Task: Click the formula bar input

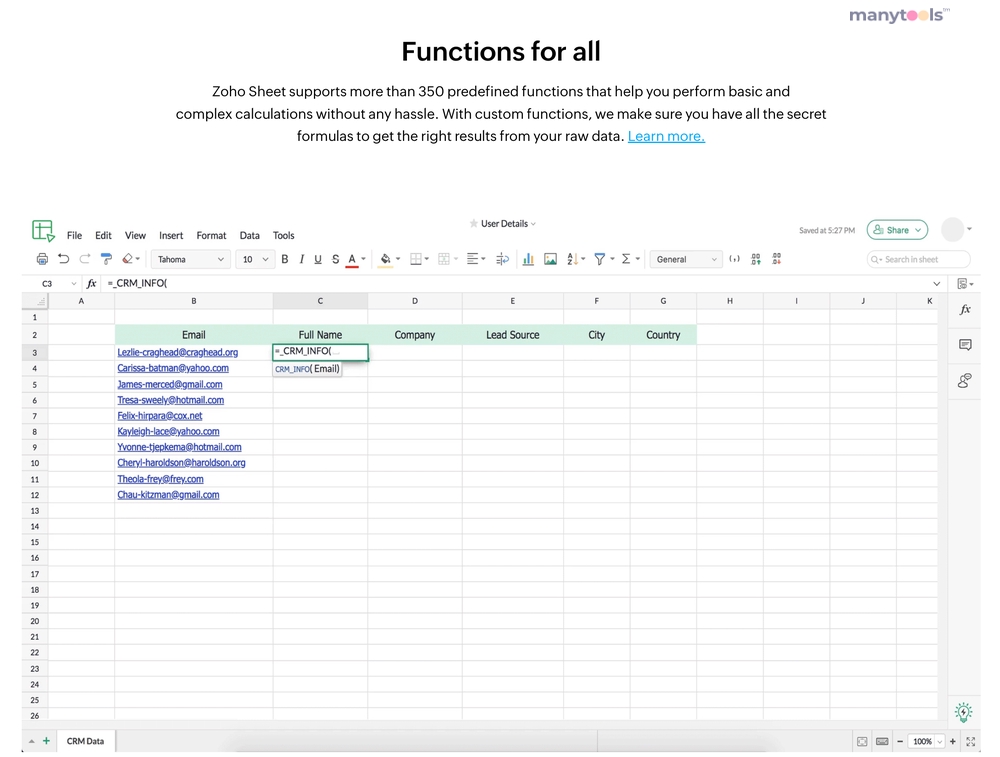Action: coord(517,283)
